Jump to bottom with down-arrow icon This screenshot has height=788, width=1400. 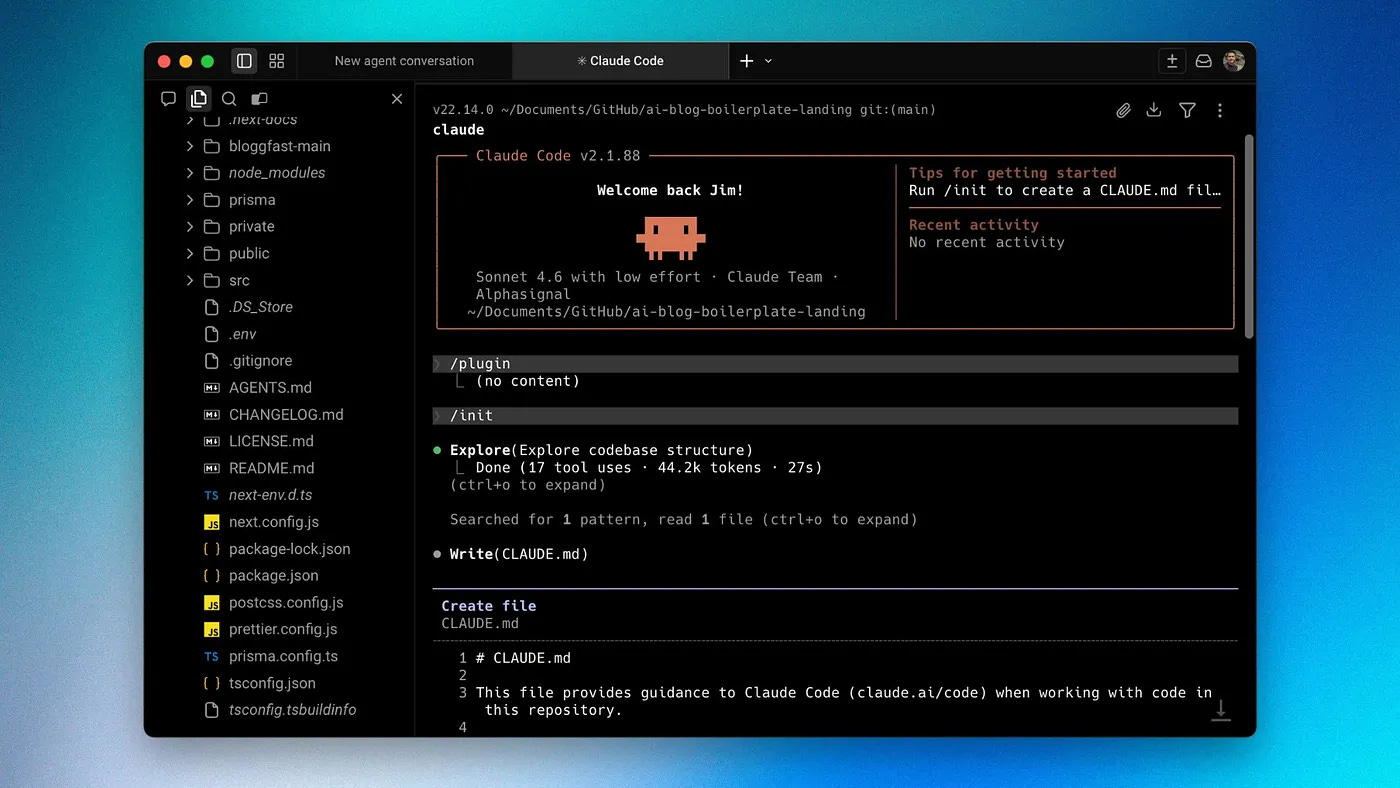(x=1220, y=709)
